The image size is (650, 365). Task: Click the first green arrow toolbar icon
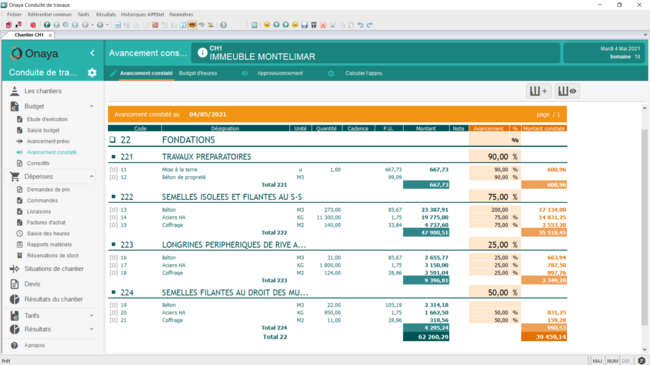click(276, 25)
